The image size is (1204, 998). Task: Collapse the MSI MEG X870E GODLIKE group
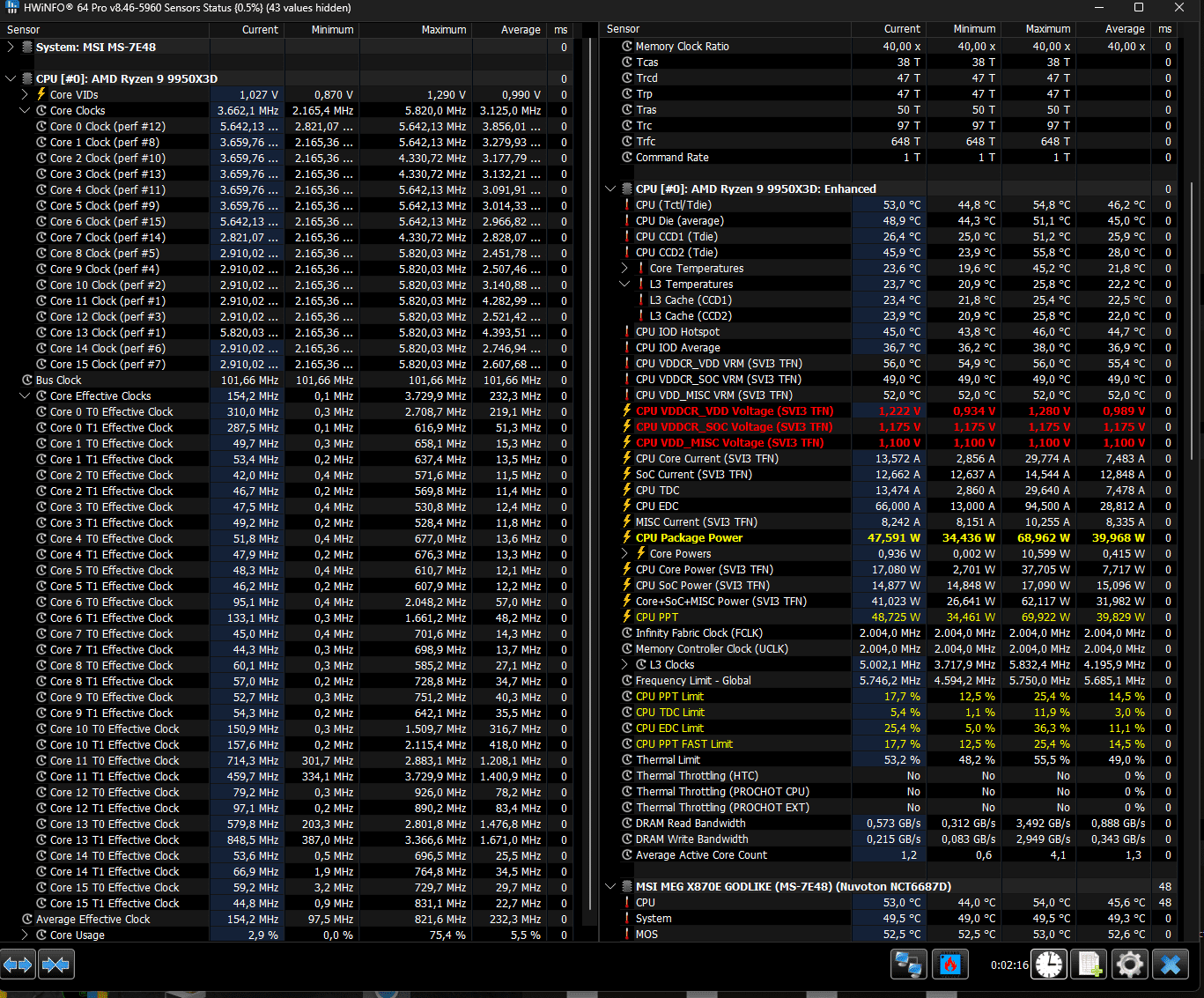coord(610,886)
